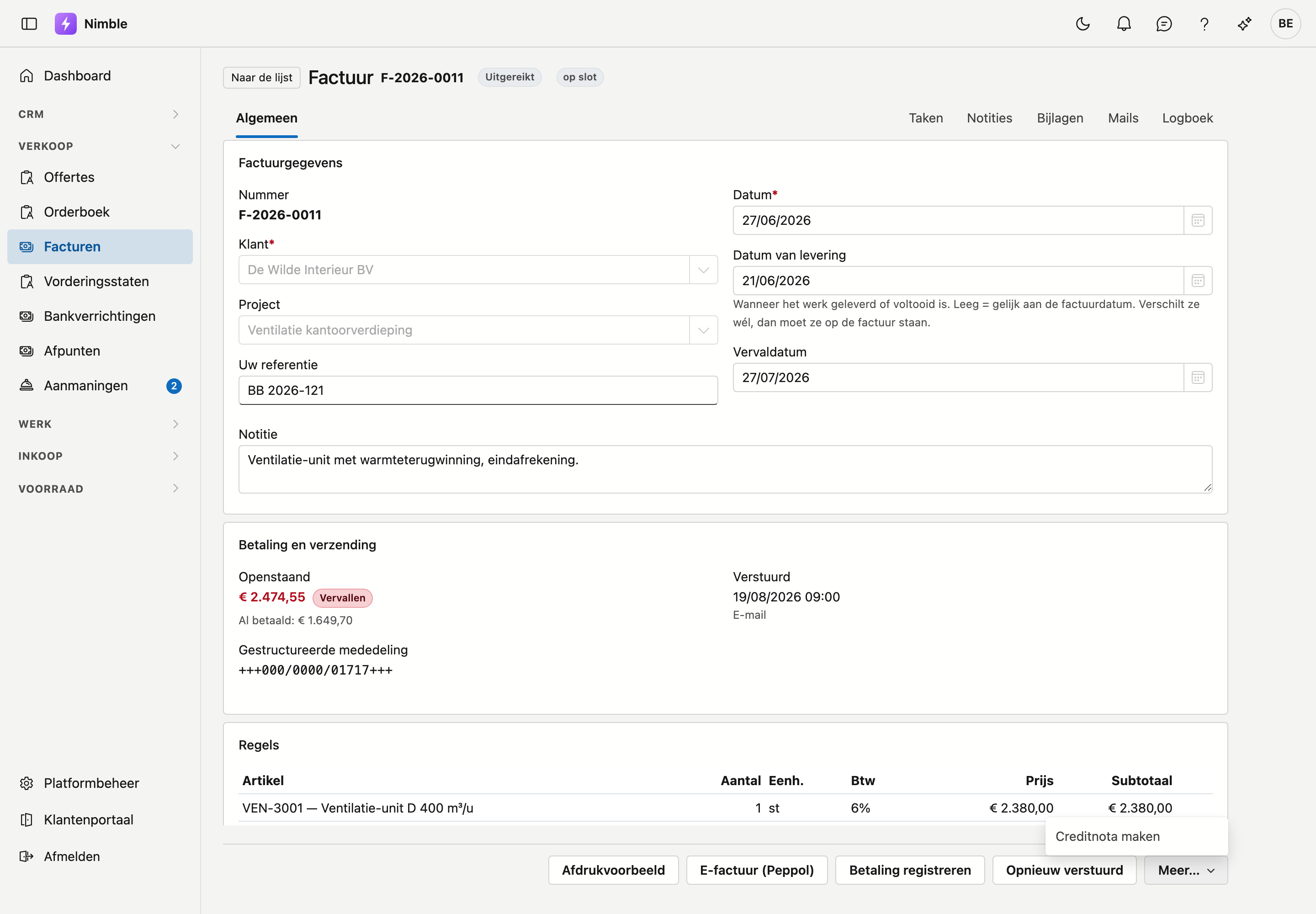This screenshot has height=914, width=1316.
Task: Open Orderboek in sidebar
Action: click(x=100, y=212)
